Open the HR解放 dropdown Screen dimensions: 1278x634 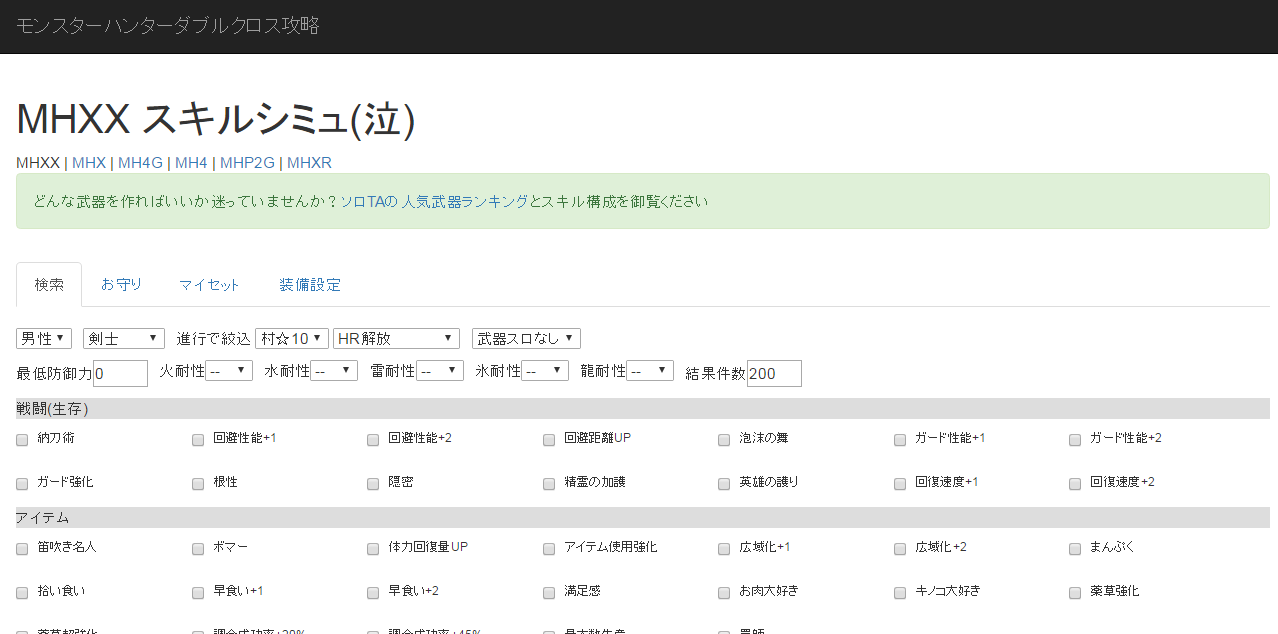pyautogui.click(x=396, y=339)
